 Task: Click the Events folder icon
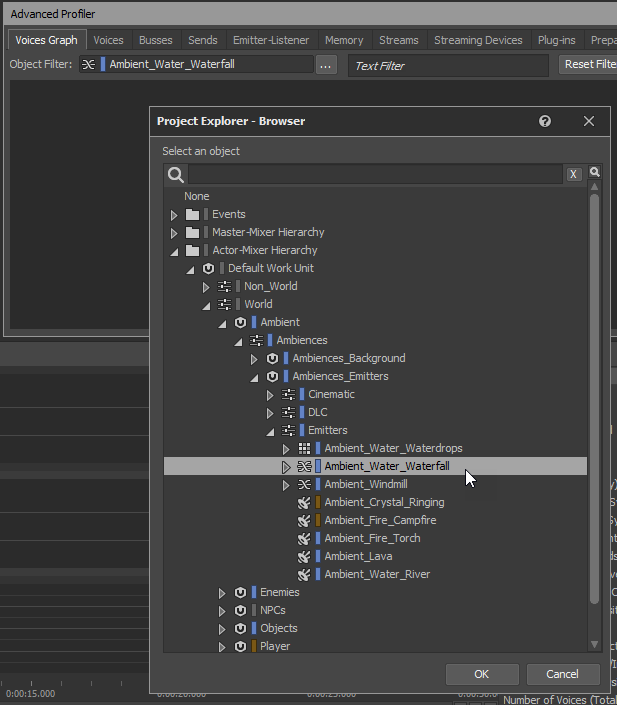pos(192,214)
